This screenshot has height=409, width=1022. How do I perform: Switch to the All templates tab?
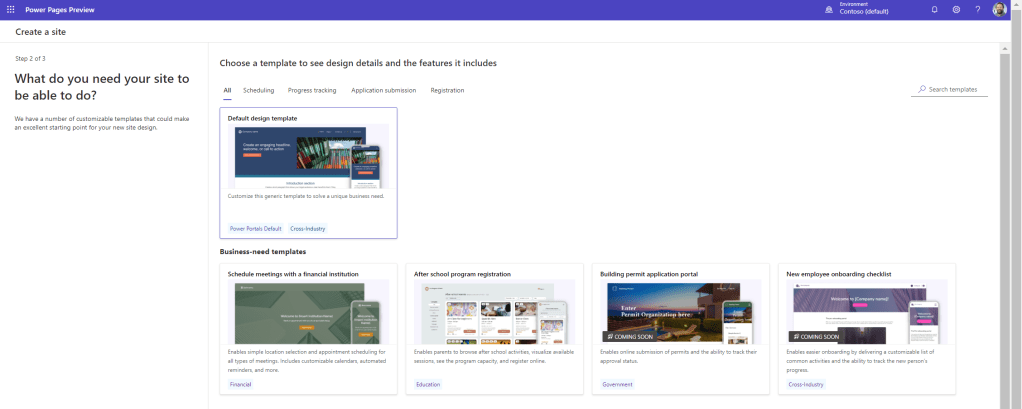pyautogui.click(x=227, y=90)
